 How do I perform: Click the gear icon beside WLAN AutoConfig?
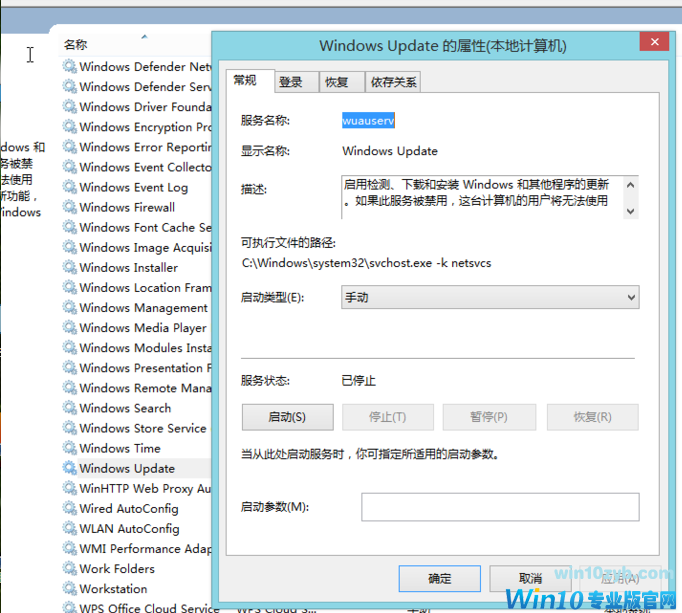pyautogui.click(x=69, y=528)
